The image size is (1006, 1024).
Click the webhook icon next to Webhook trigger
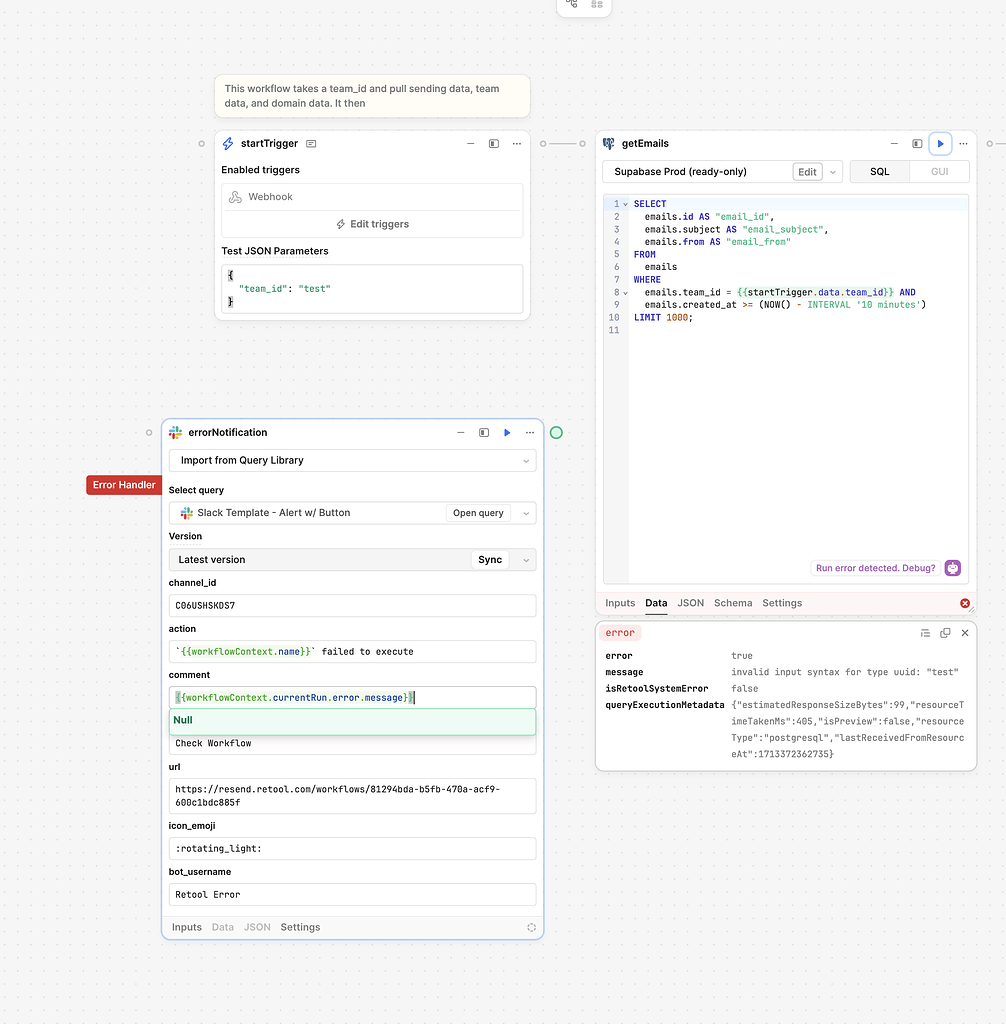coord(233,196)
